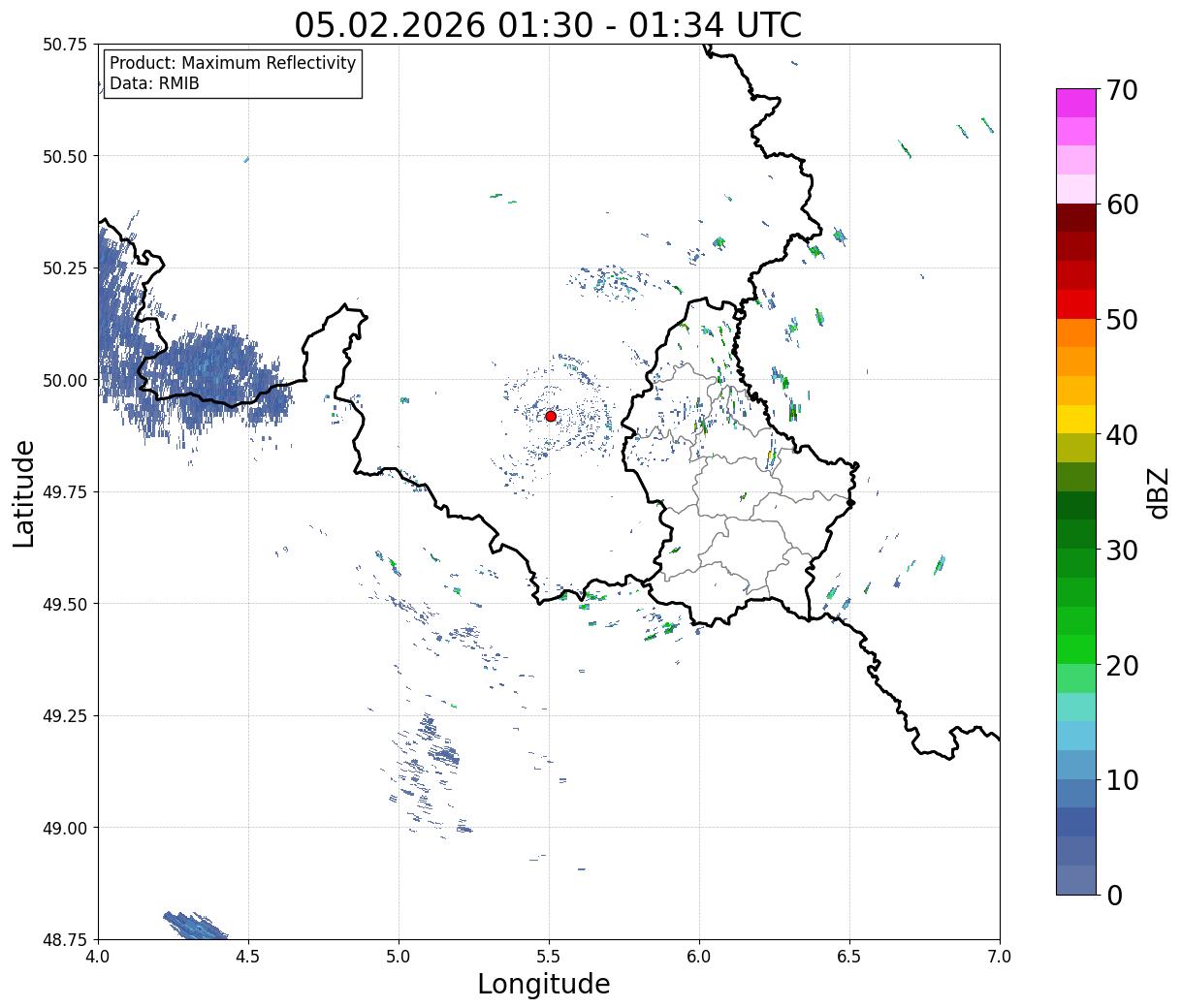Click the dark maroon colorbar segment below 60
This screenshot has height=1008, width=1182.
pos(1076,218)
